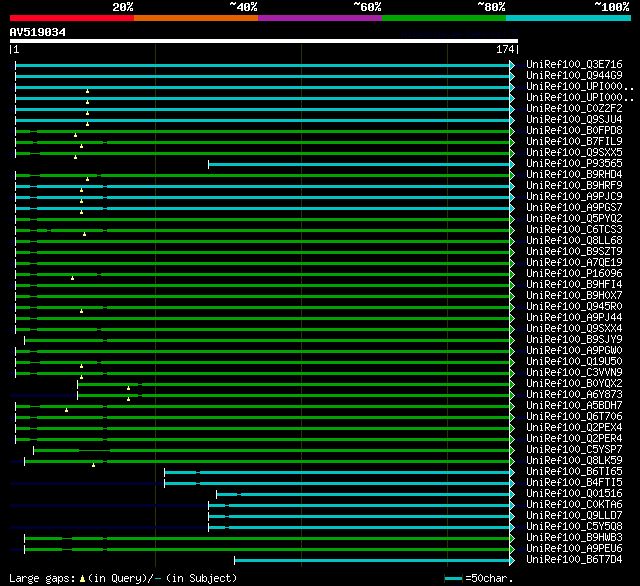640x586 pixels.
Task: Click the gap marker on UniRef100_C6TCS3 row
Action: coord(85,234)
